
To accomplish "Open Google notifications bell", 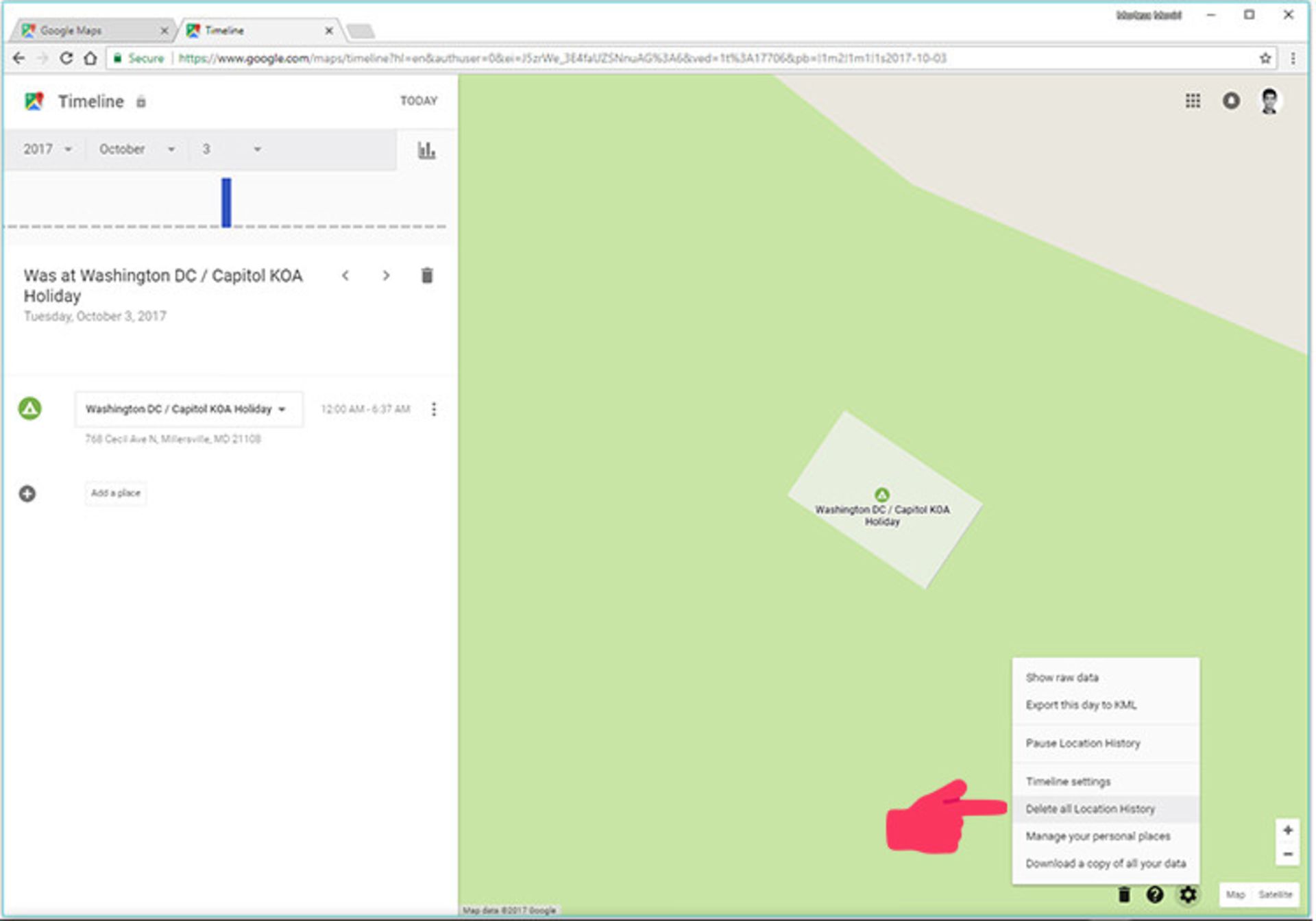I will point(1231,101).
